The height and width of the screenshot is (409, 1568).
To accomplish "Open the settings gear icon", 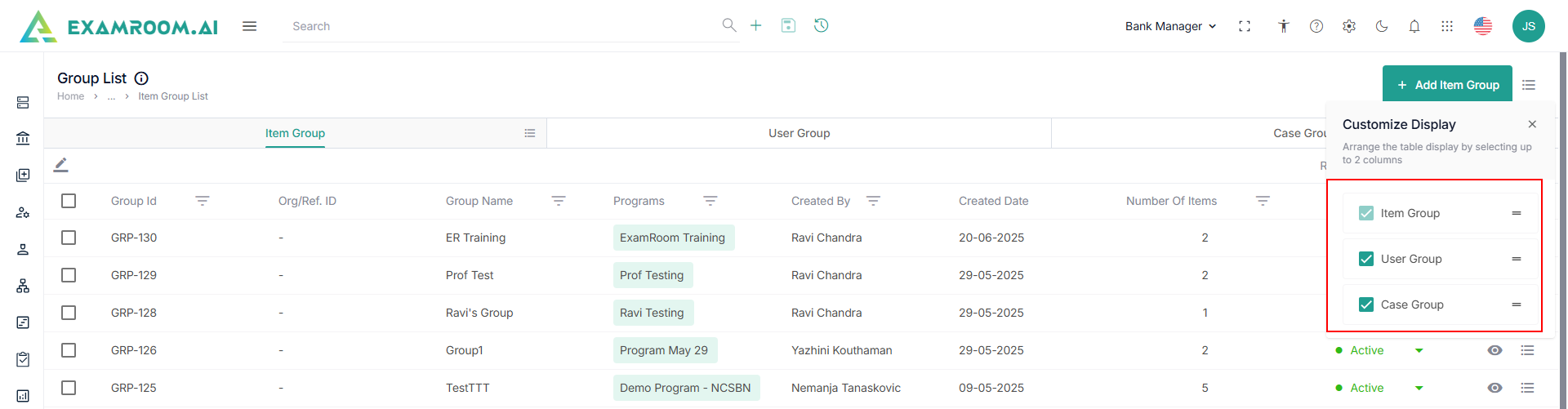I will [1349, 26].
